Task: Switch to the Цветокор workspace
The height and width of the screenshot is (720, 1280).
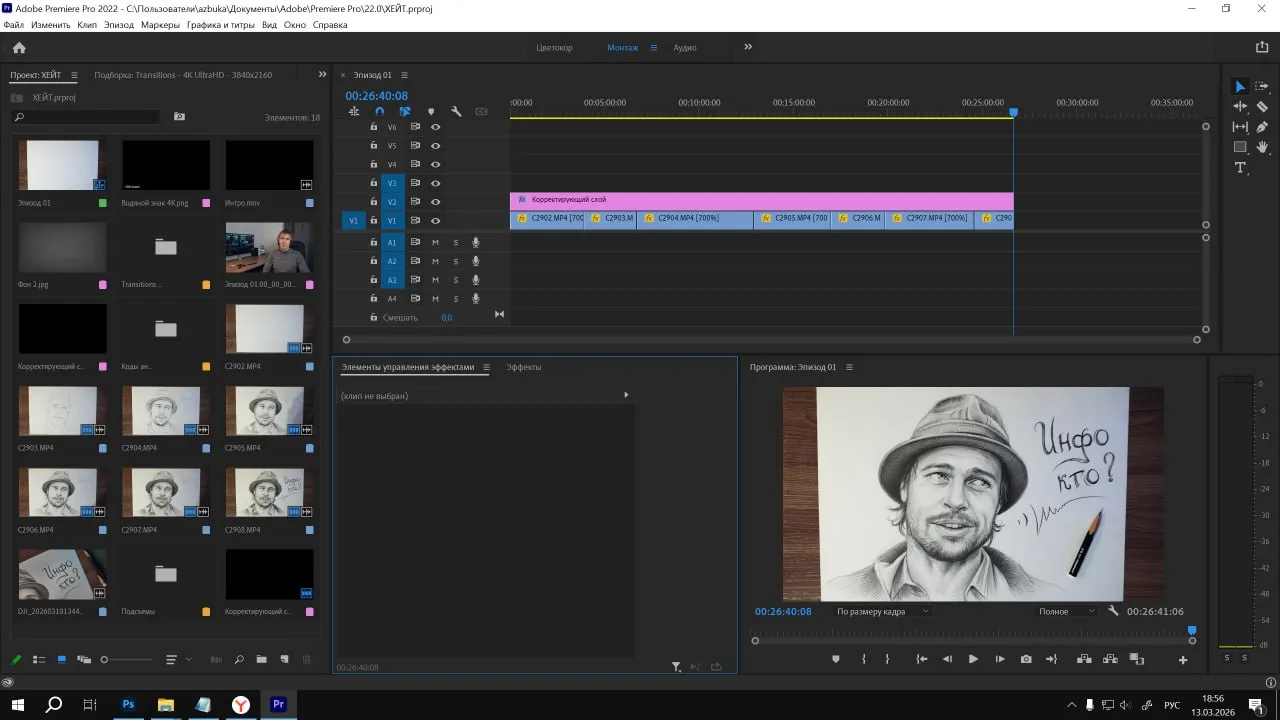Action: point(554,48)
